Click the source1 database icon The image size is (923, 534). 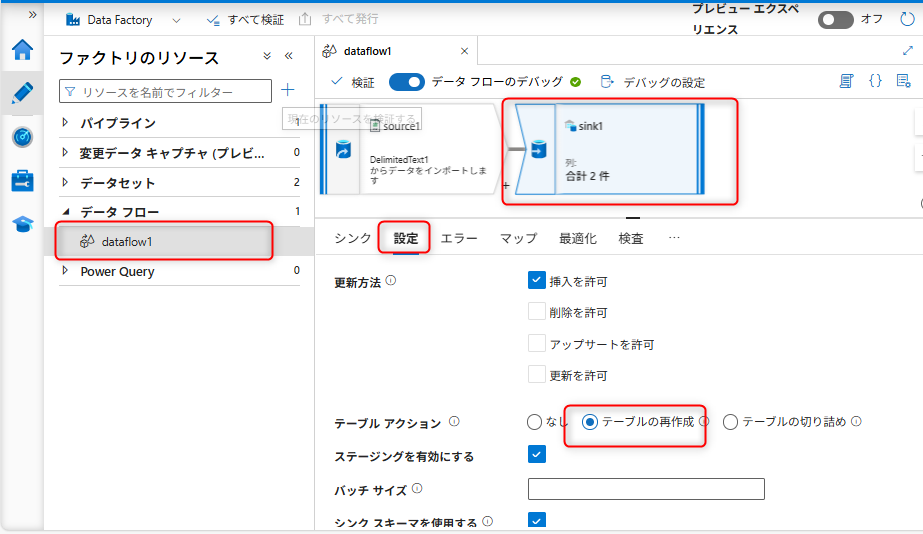[343, 149]
